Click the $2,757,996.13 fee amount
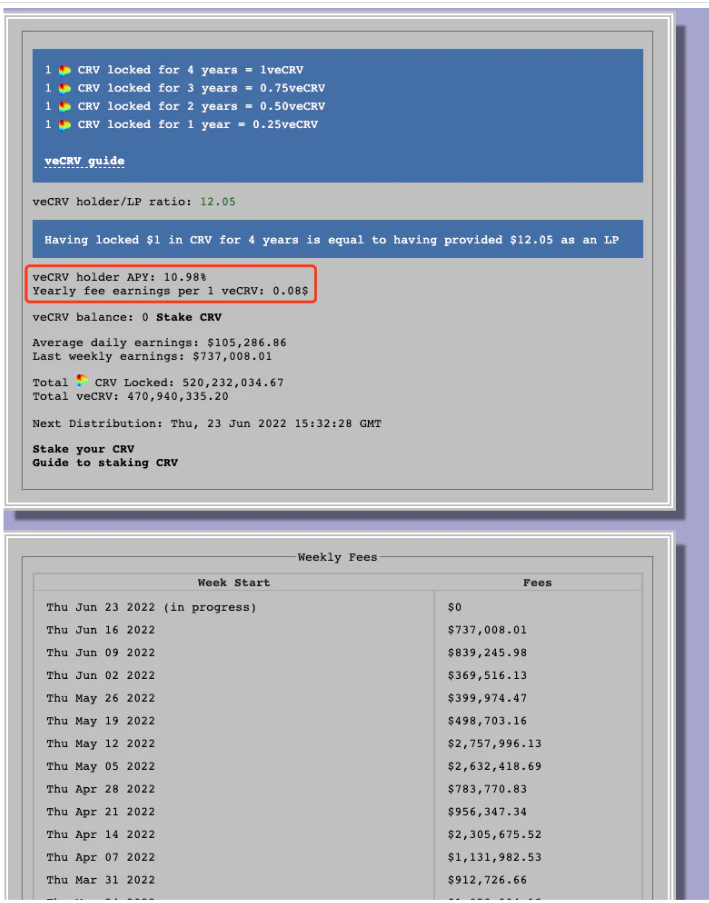The width and height of the screenshot is (709, 903). tap(494, 743)
